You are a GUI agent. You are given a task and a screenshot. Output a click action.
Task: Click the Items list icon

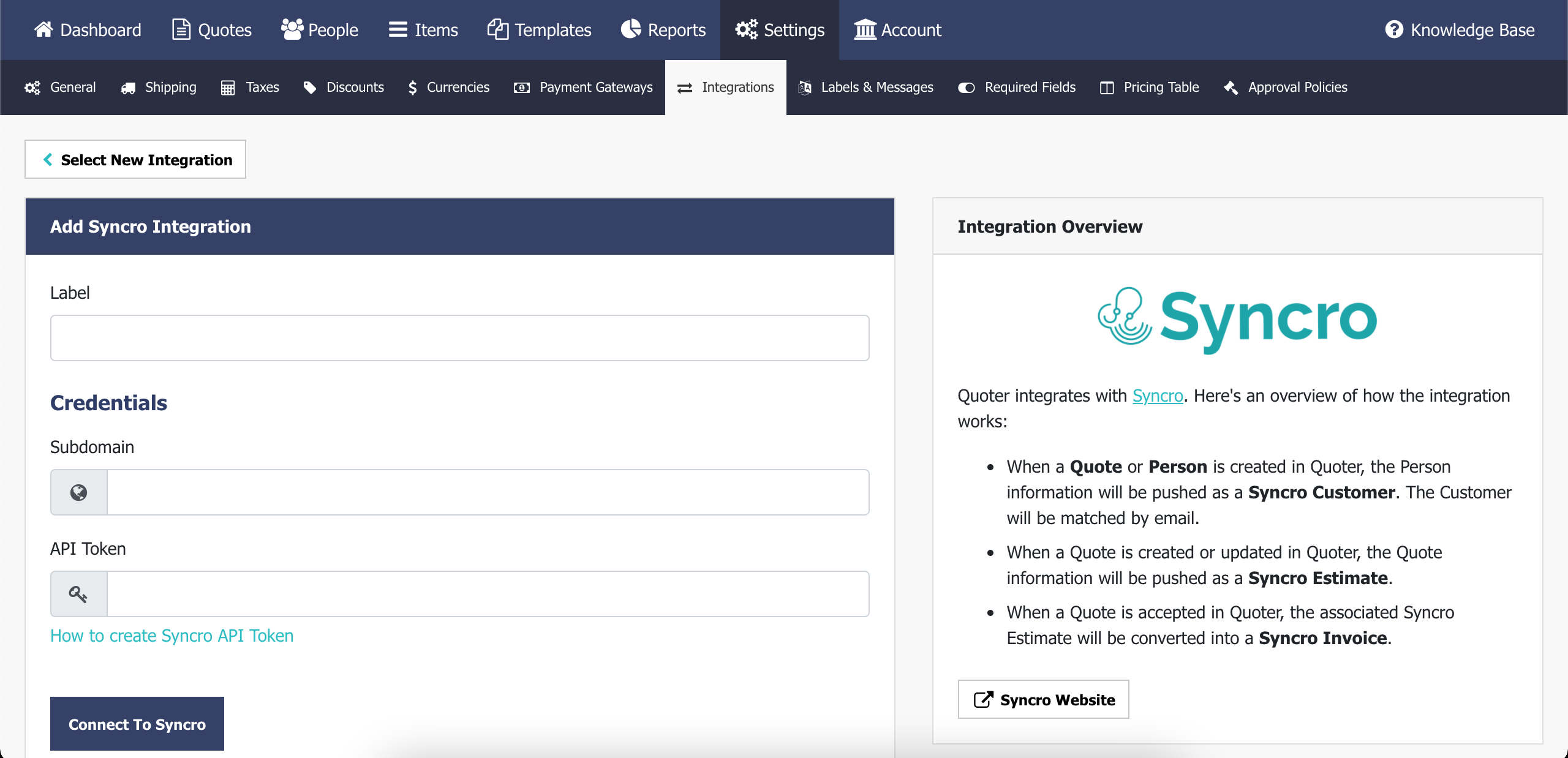pyautogui.click(x=398, y=29)
